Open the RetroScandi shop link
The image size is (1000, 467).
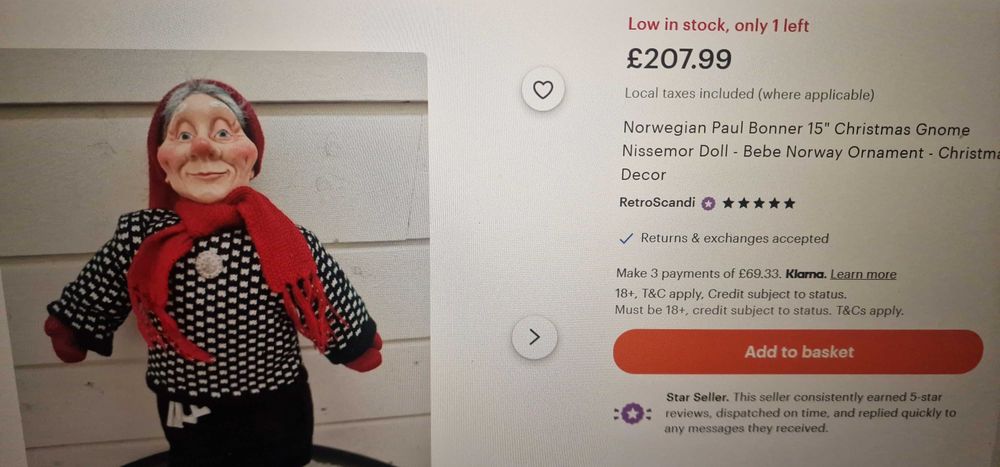657,202
